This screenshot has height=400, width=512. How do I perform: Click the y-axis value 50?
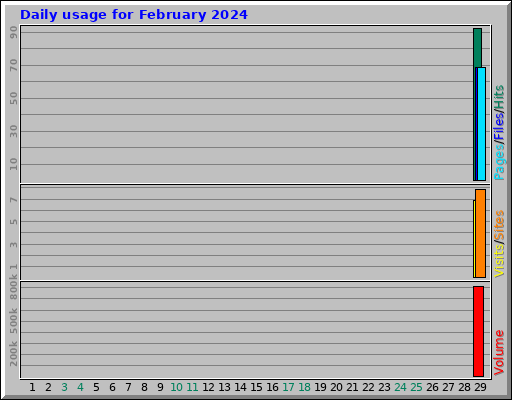13,98
